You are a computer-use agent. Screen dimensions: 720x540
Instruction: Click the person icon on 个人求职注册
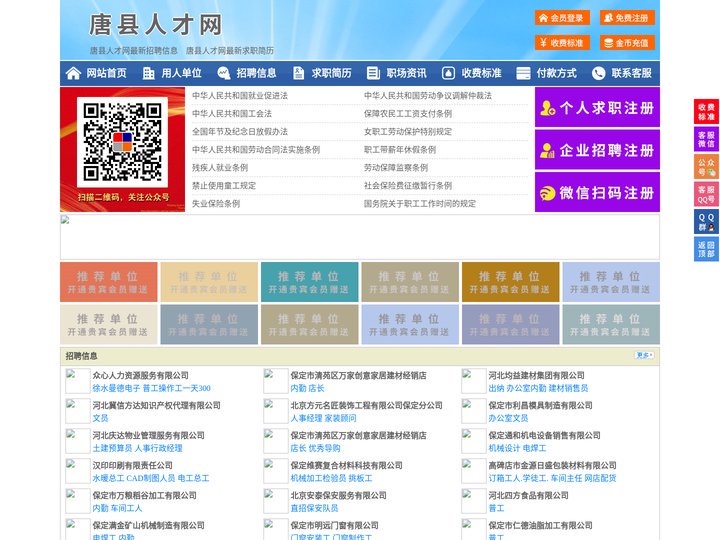[x=547, y=108]
